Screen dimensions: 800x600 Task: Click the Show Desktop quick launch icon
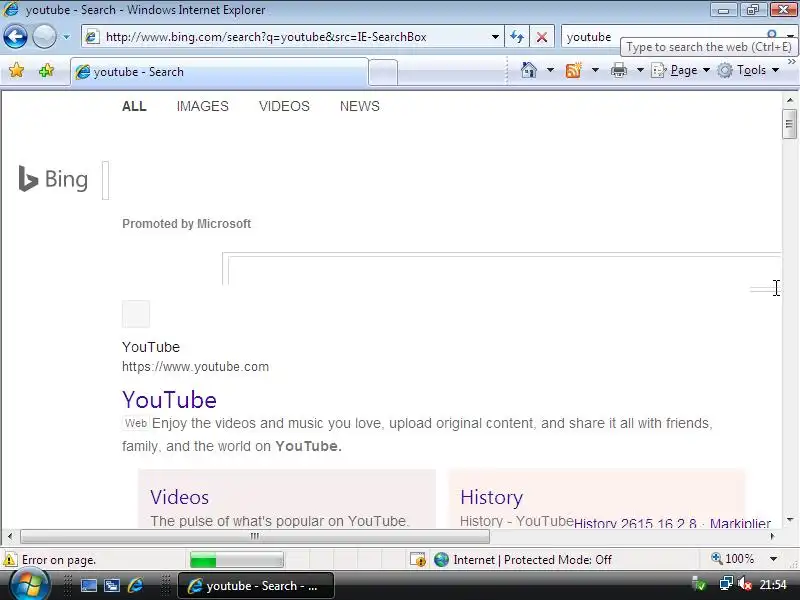tap(89, 586)
